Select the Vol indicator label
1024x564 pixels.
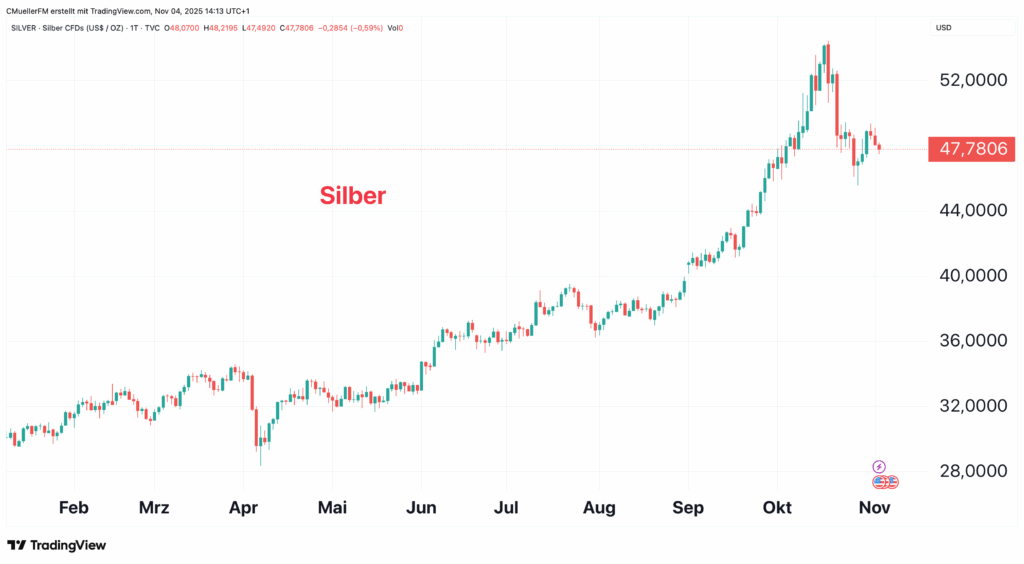tap(395, 27)
